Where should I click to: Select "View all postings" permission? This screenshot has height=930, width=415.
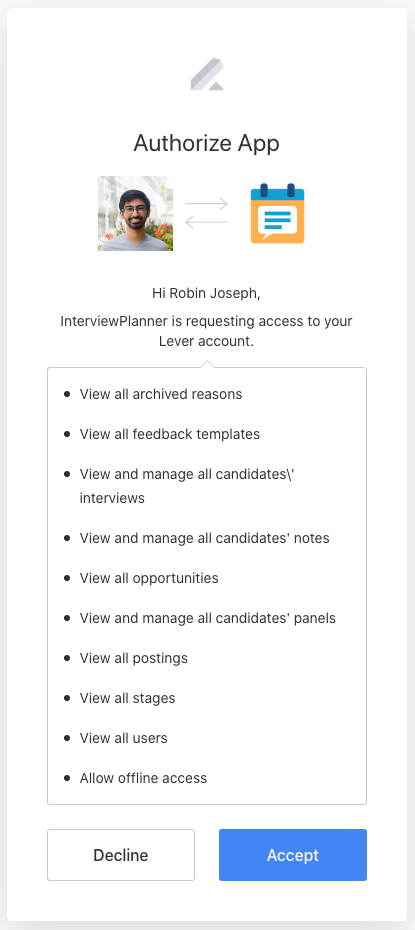(x=134, y=658)
